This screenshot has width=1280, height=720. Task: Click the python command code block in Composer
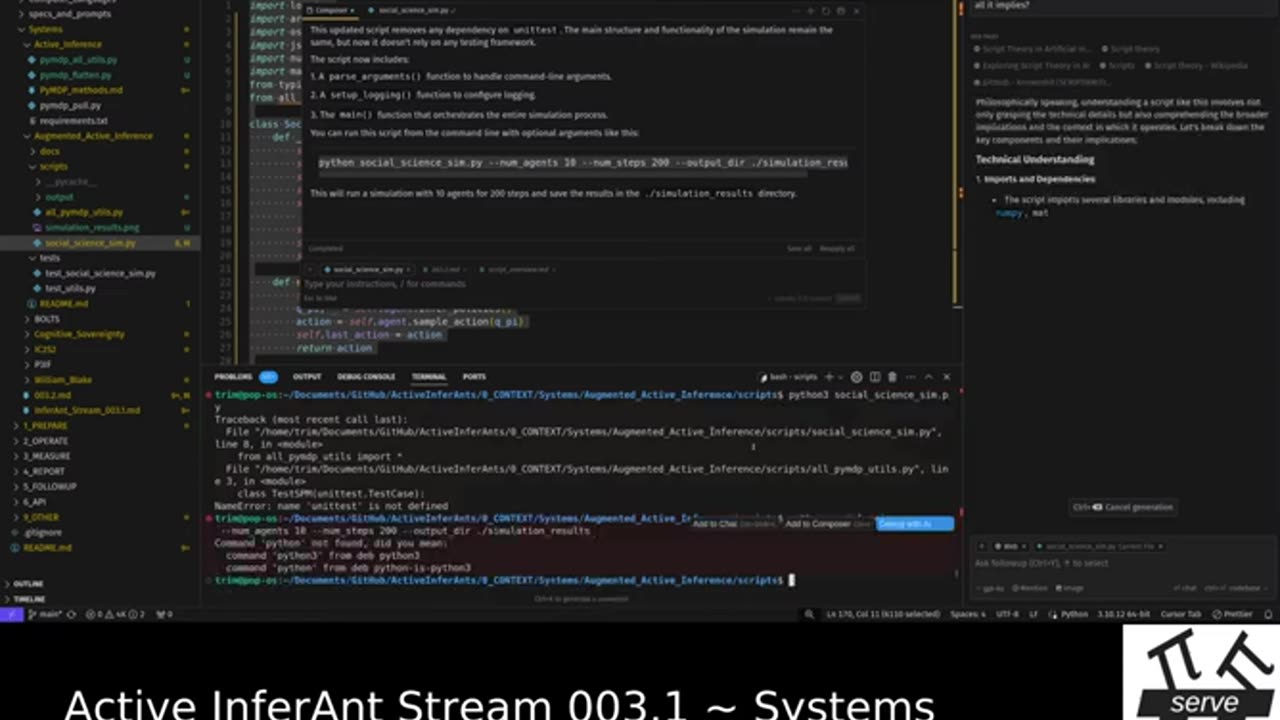(582, 162)
